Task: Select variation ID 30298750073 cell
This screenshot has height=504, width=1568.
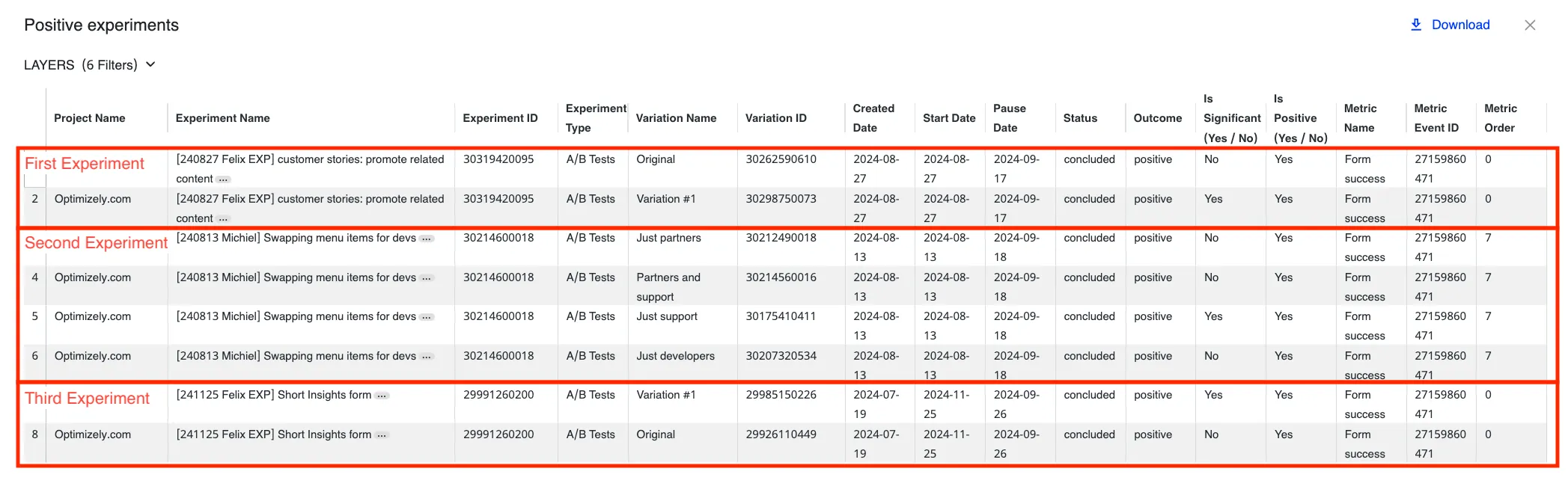Action: coord(781,199)
